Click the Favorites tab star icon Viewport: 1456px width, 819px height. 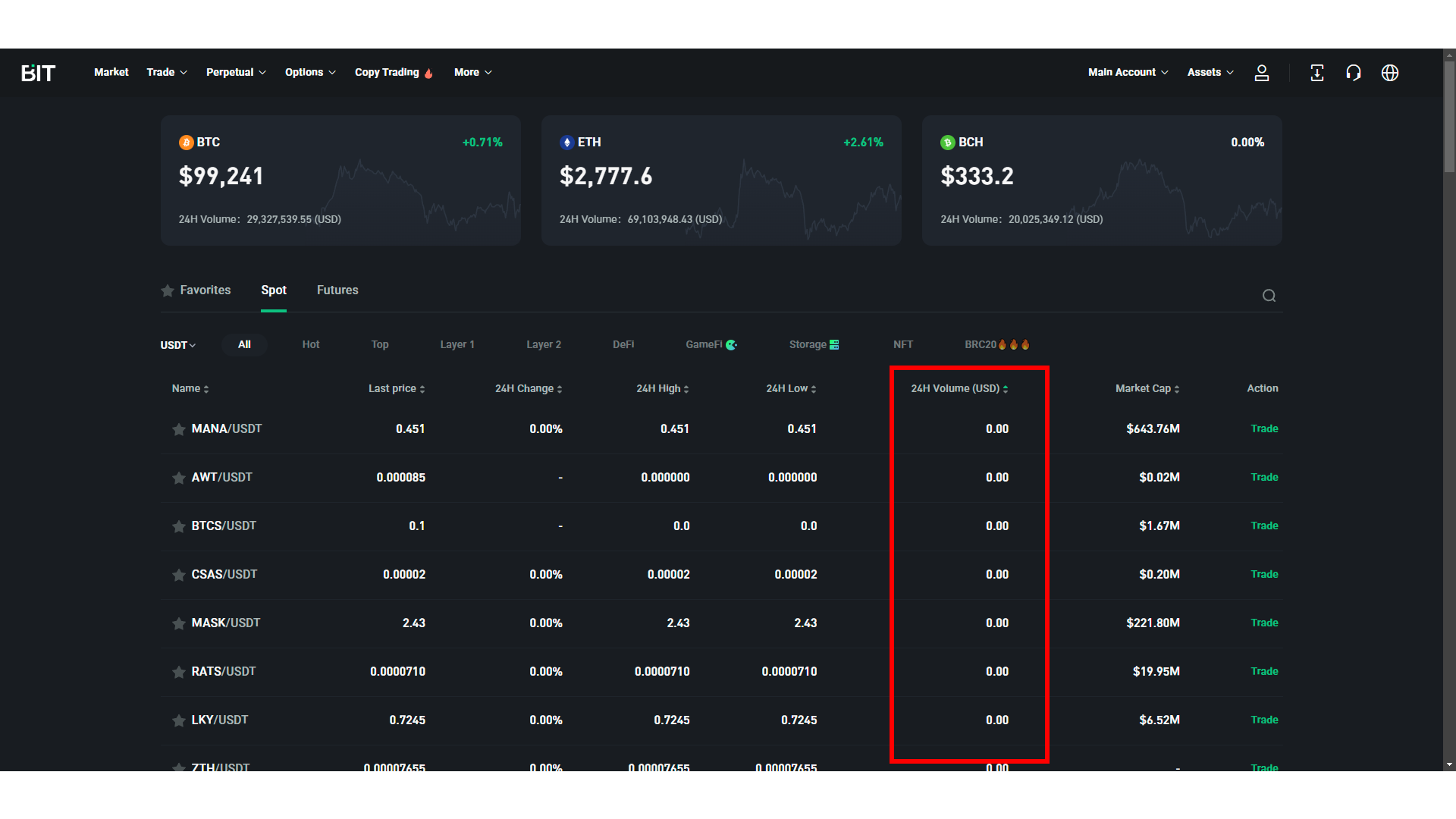click(x=168, y=290)
